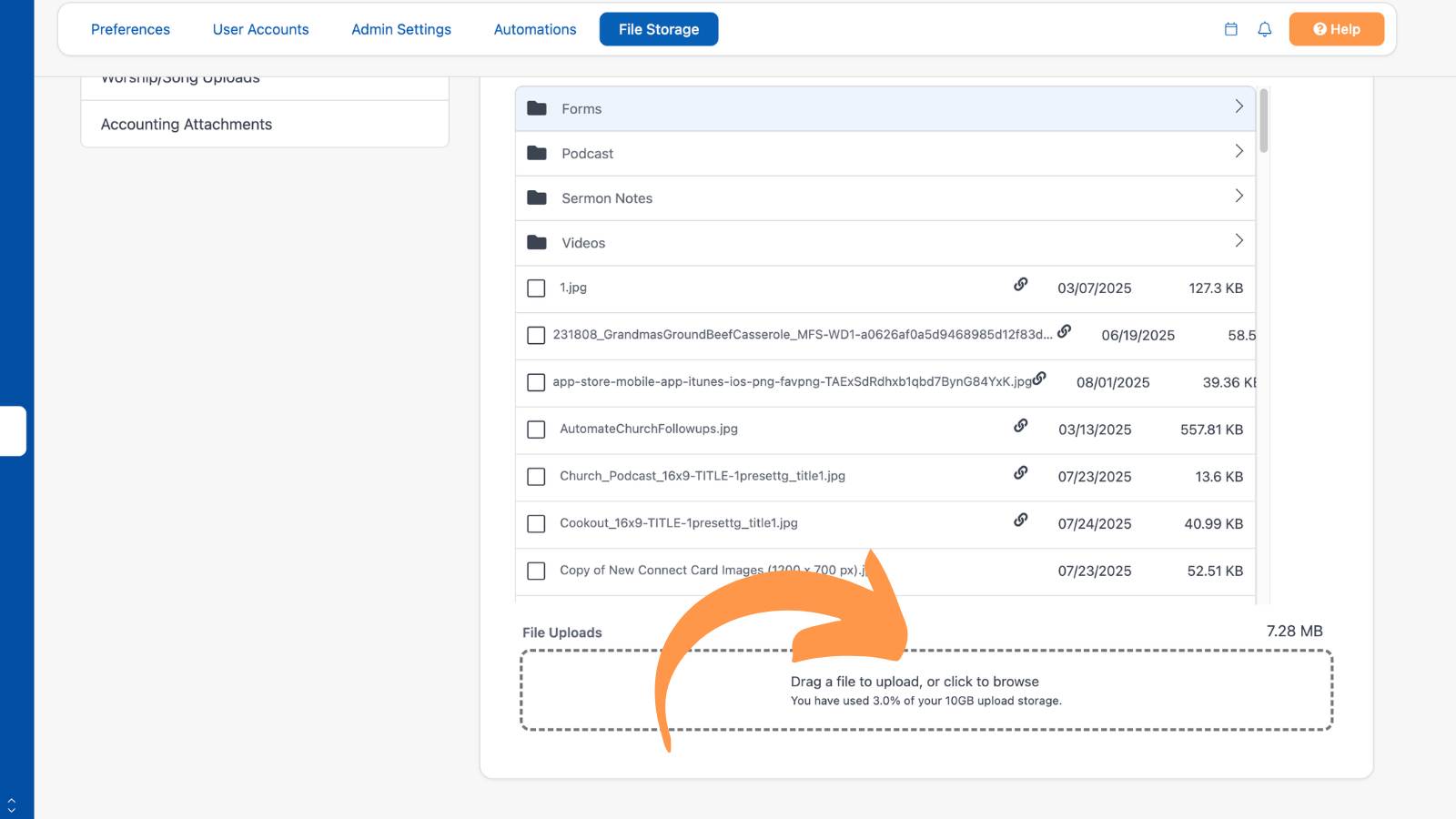The height and width of the screenshot is (819, 1456).
Task: Click the 557.81 KB size value
Action: (1212, 430)
